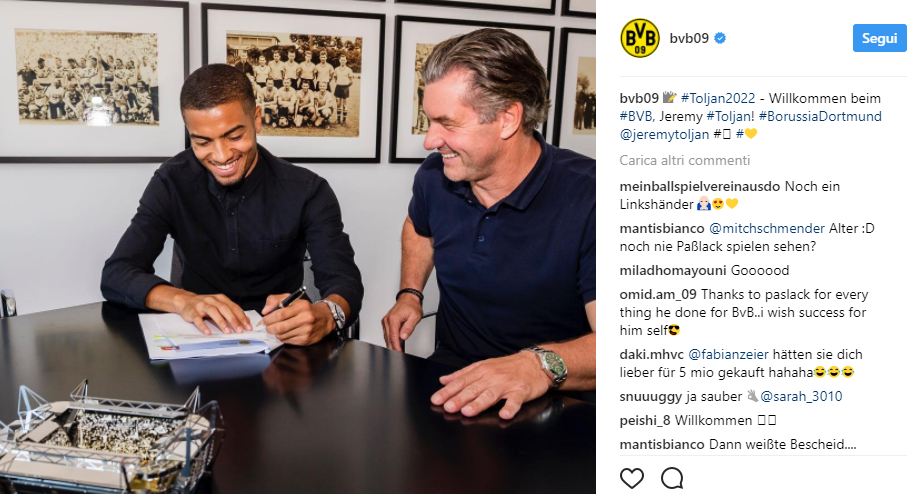Open the @sarah_3010 mention
The height and width of the screenshot is (494, 908).
(801, 397)
